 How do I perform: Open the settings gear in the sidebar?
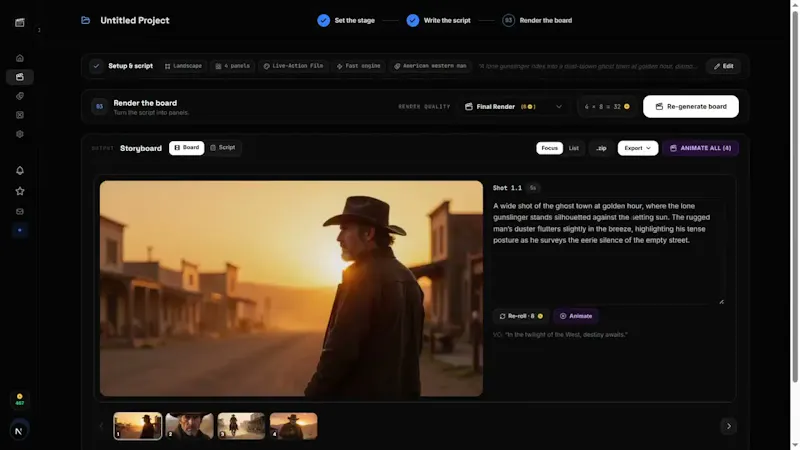pyautogui.click(x=19, y=134)
